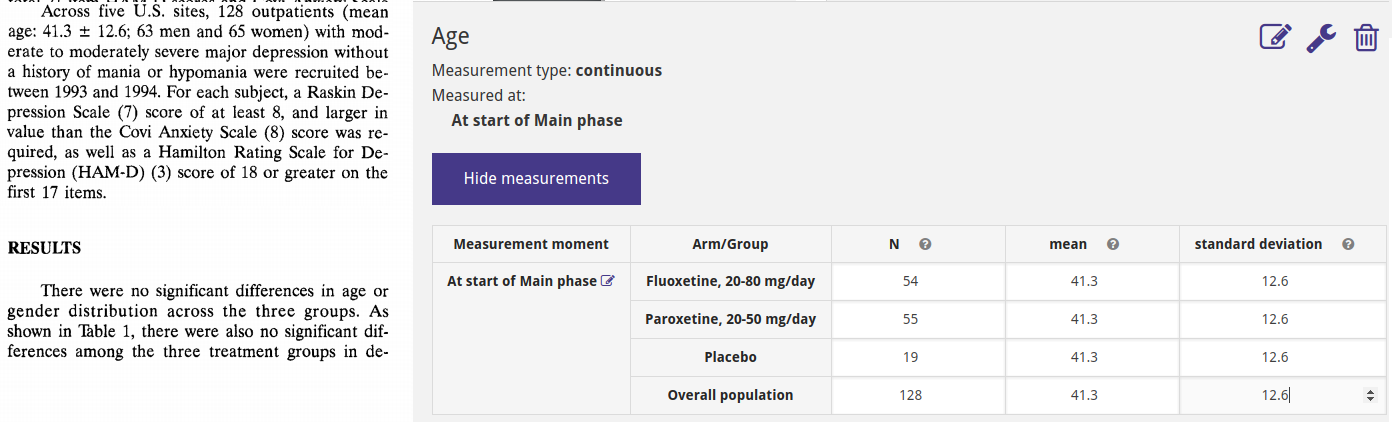This screenshot has width=1392, height=422.
Task: Click the stepper arrows in Overall standard deviation
Action: (1369, 396)
